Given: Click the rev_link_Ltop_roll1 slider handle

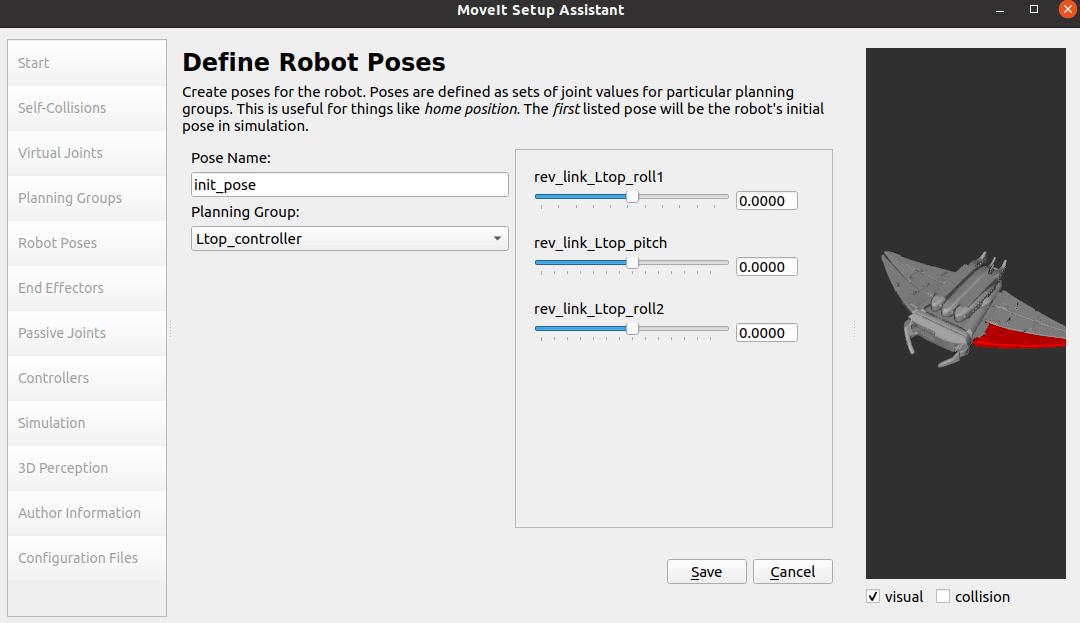Looking at the screenshot, I should pyautogui.click(x=632, y=197).
